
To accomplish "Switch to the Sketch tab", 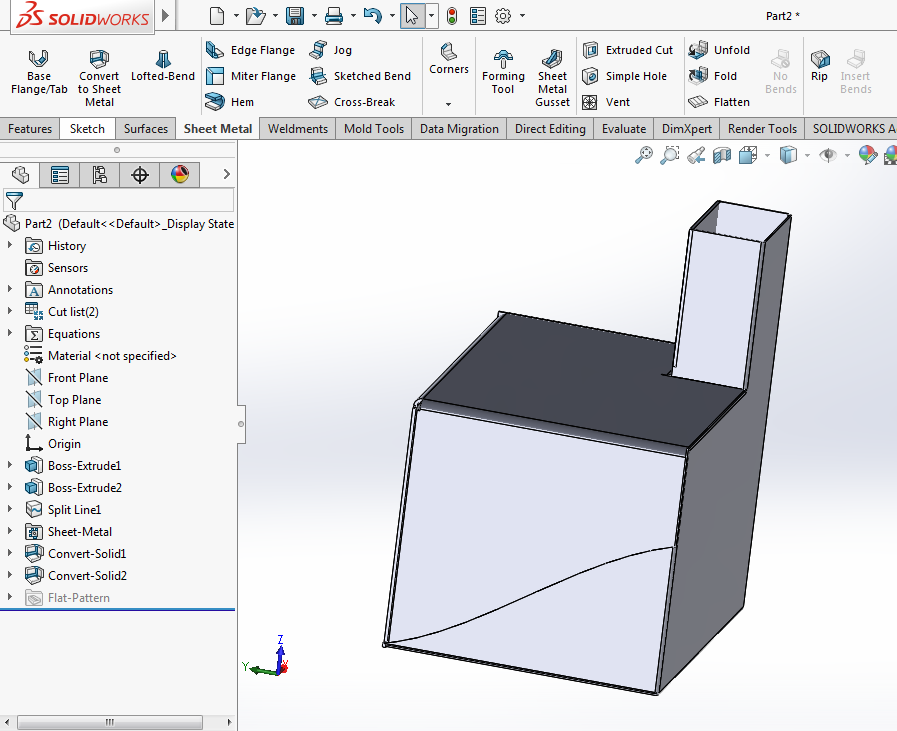I will [87, 129].
